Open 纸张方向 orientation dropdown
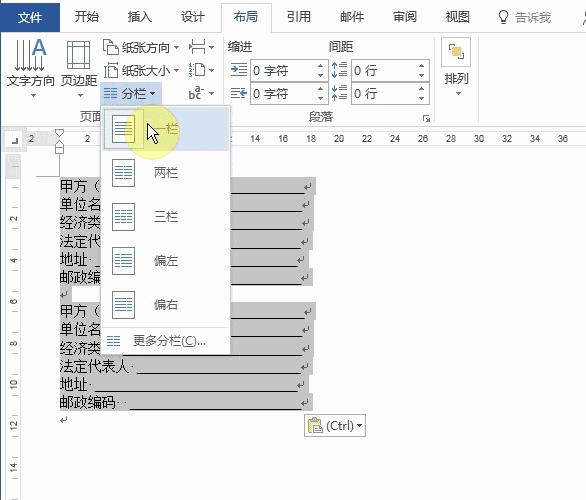This screenshot has height=500, width=586. click(x=141, y=47)
